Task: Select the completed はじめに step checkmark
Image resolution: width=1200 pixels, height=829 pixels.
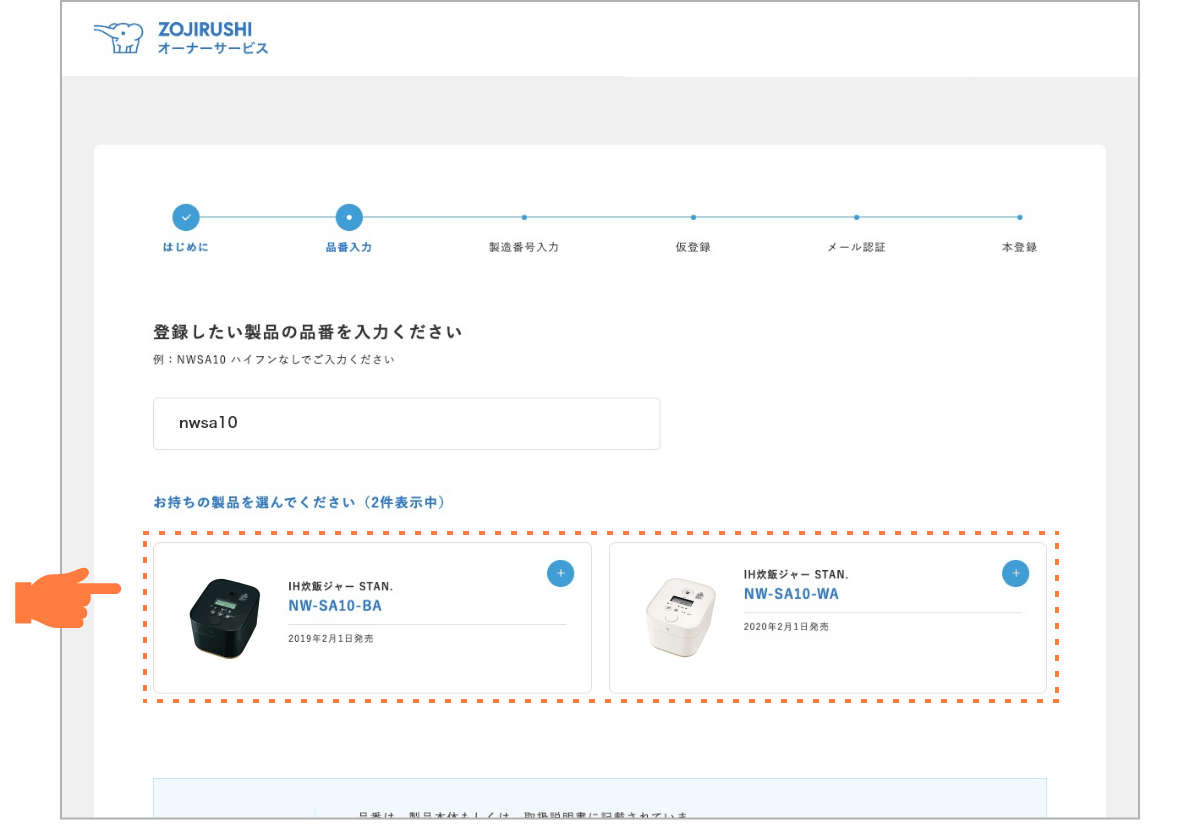Action: (186, 217)
